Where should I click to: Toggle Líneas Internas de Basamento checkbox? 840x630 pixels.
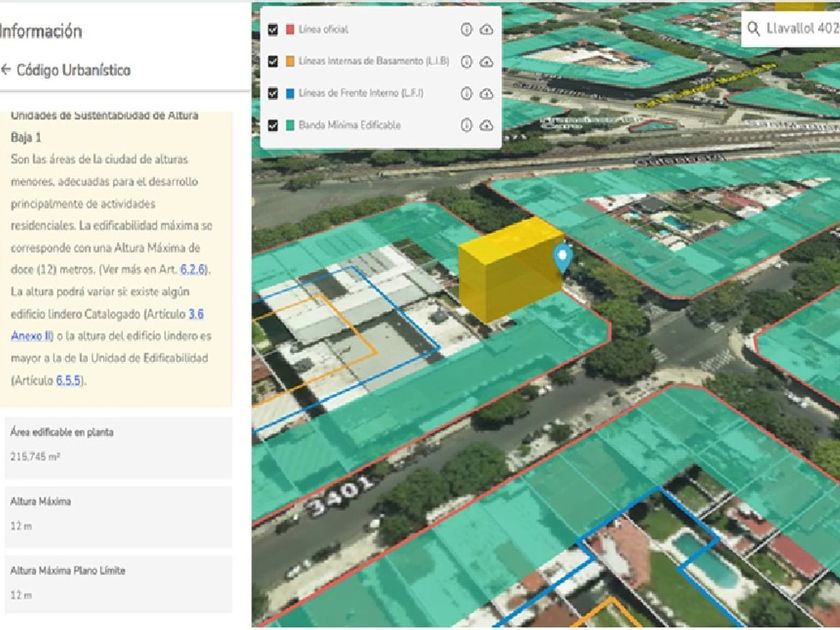(273, 62)
